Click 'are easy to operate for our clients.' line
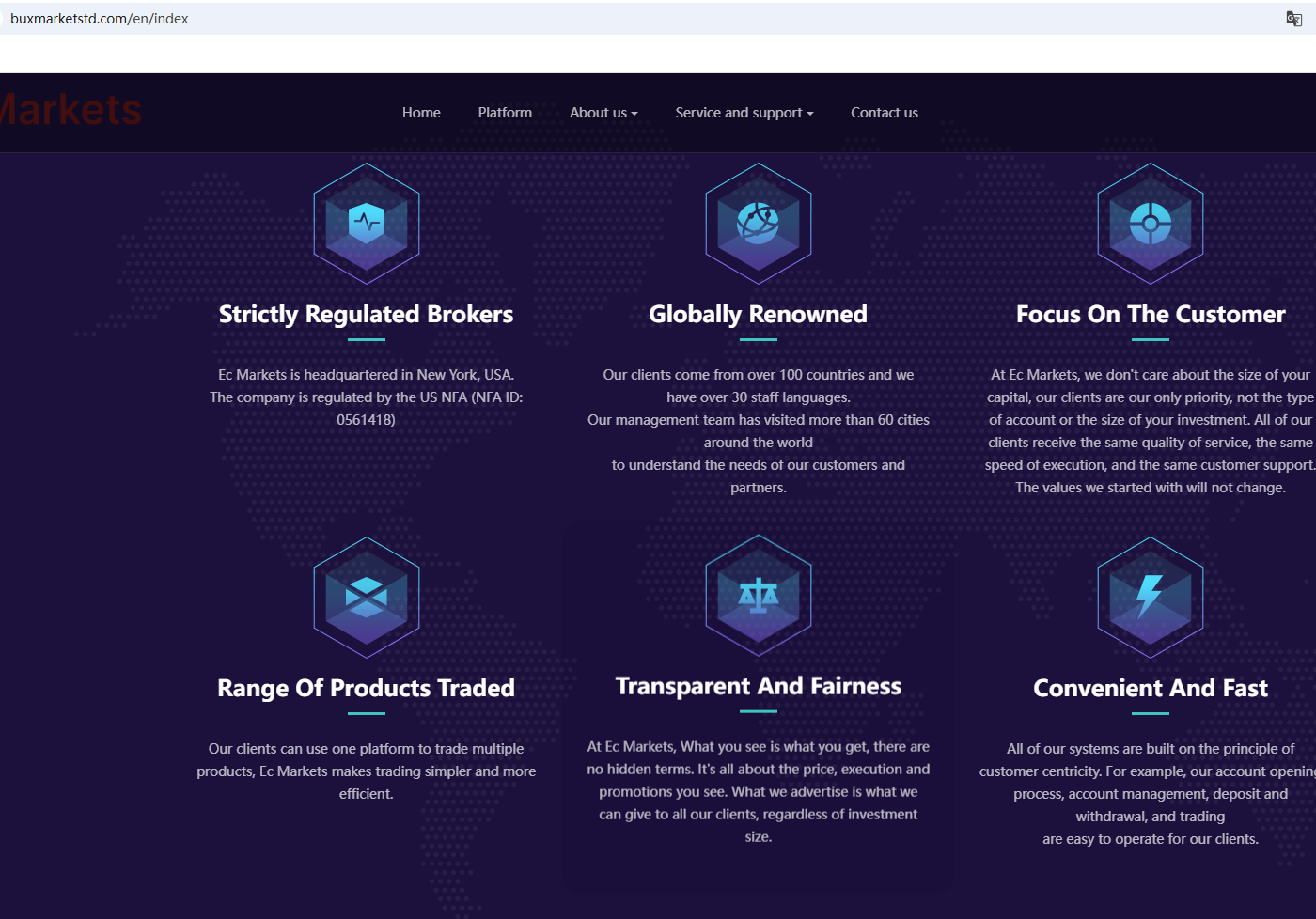This screenshot has width=1316, height=919. 1151,839
